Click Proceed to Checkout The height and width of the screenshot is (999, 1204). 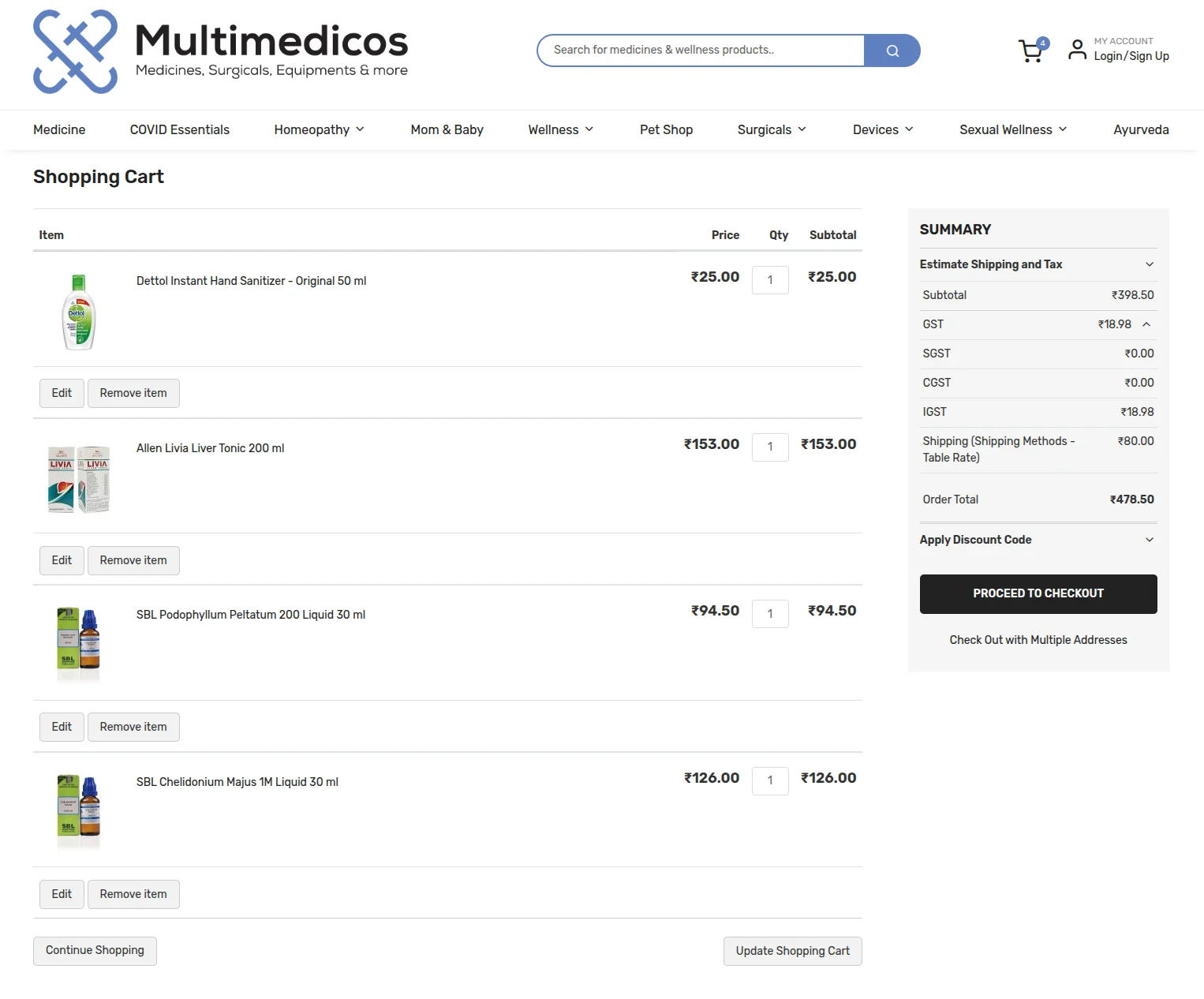[x=1038, y=593]
